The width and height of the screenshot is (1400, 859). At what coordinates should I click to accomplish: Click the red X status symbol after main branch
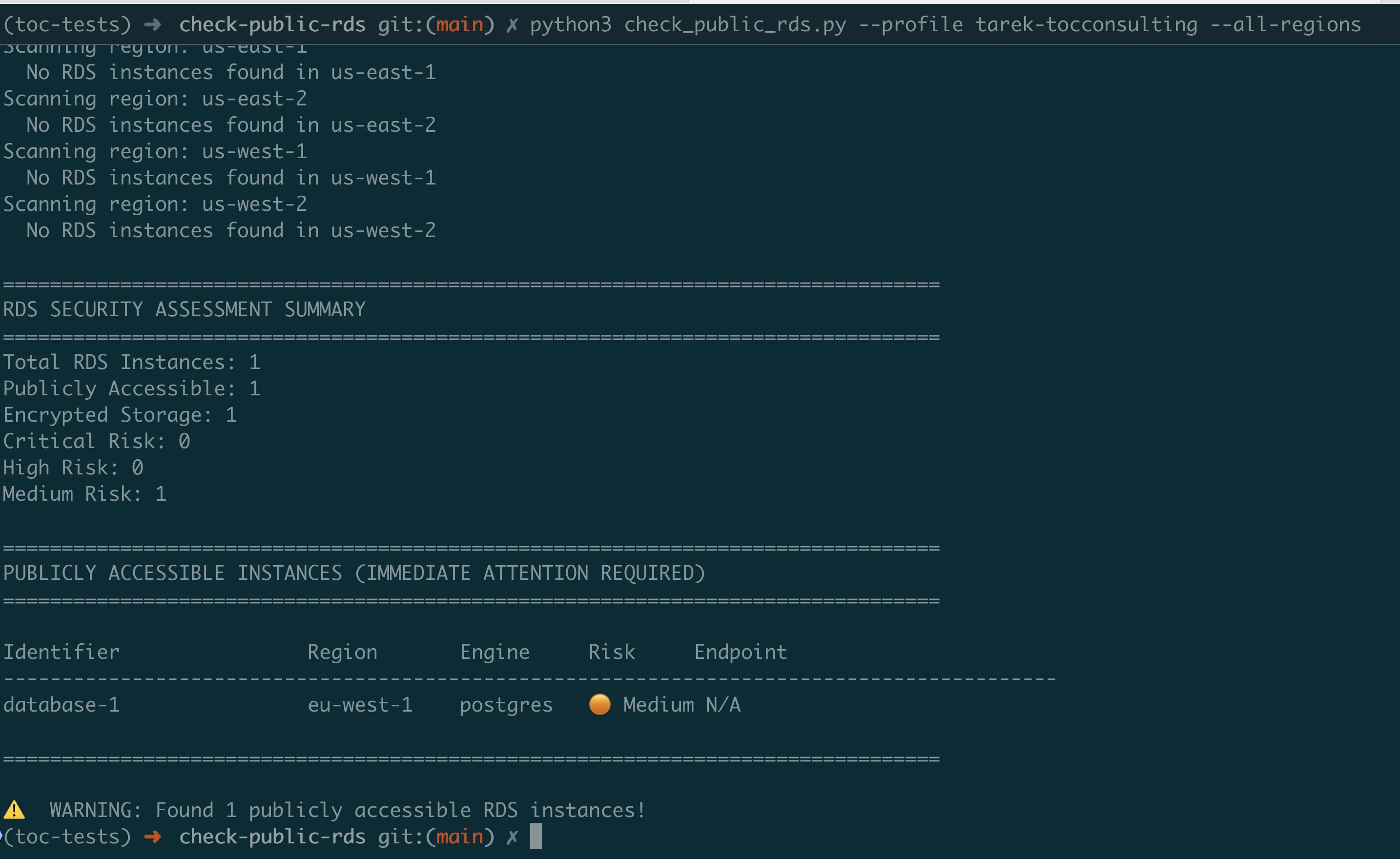click(512, 24)
